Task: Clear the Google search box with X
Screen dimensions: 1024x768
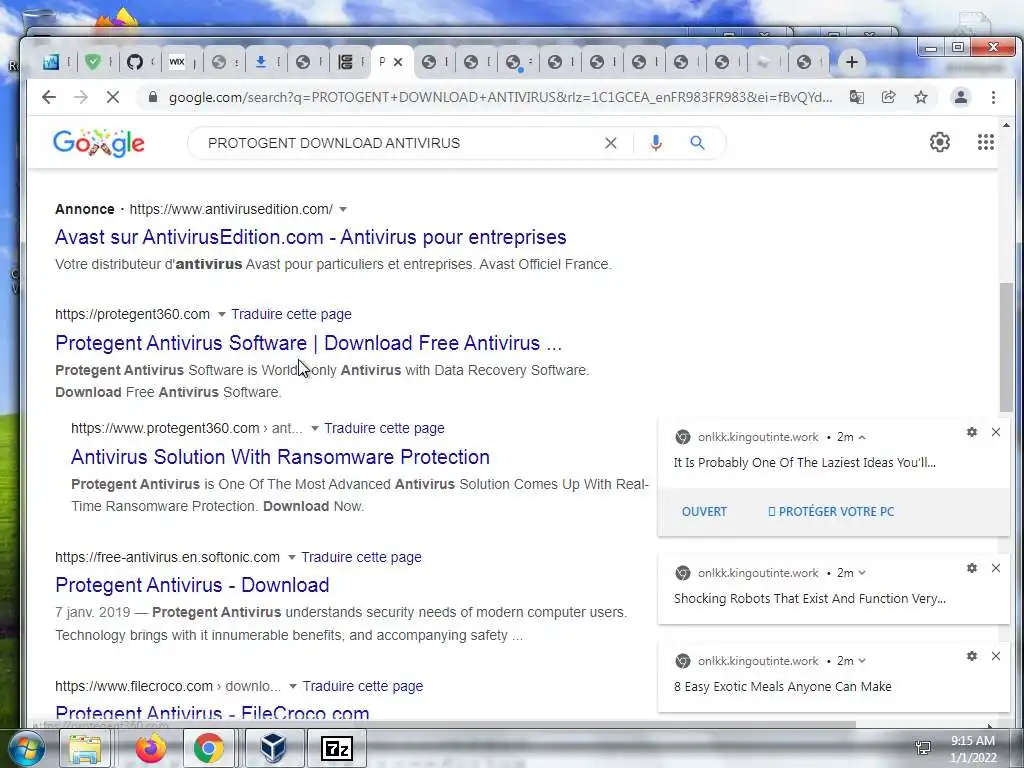Action: point(611,143)
